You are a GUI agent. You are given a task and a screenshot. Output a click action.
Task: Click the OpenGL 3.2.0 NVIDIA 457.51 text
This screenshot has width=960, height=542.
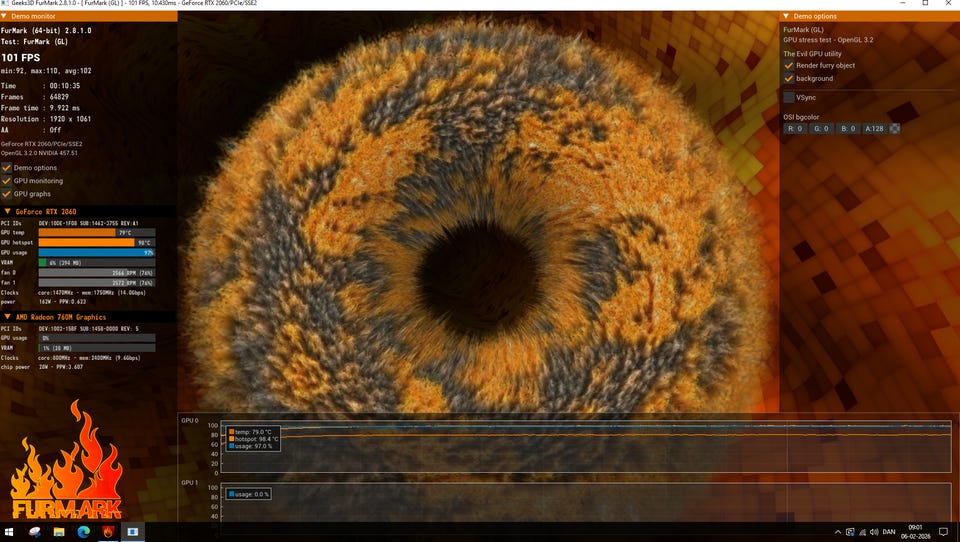(39, 153)
